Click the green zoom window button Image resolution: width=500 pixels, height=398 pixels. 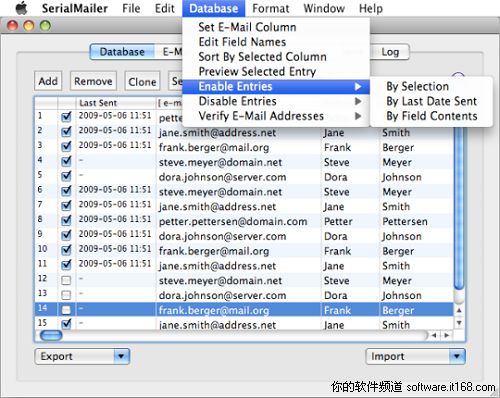45,26
